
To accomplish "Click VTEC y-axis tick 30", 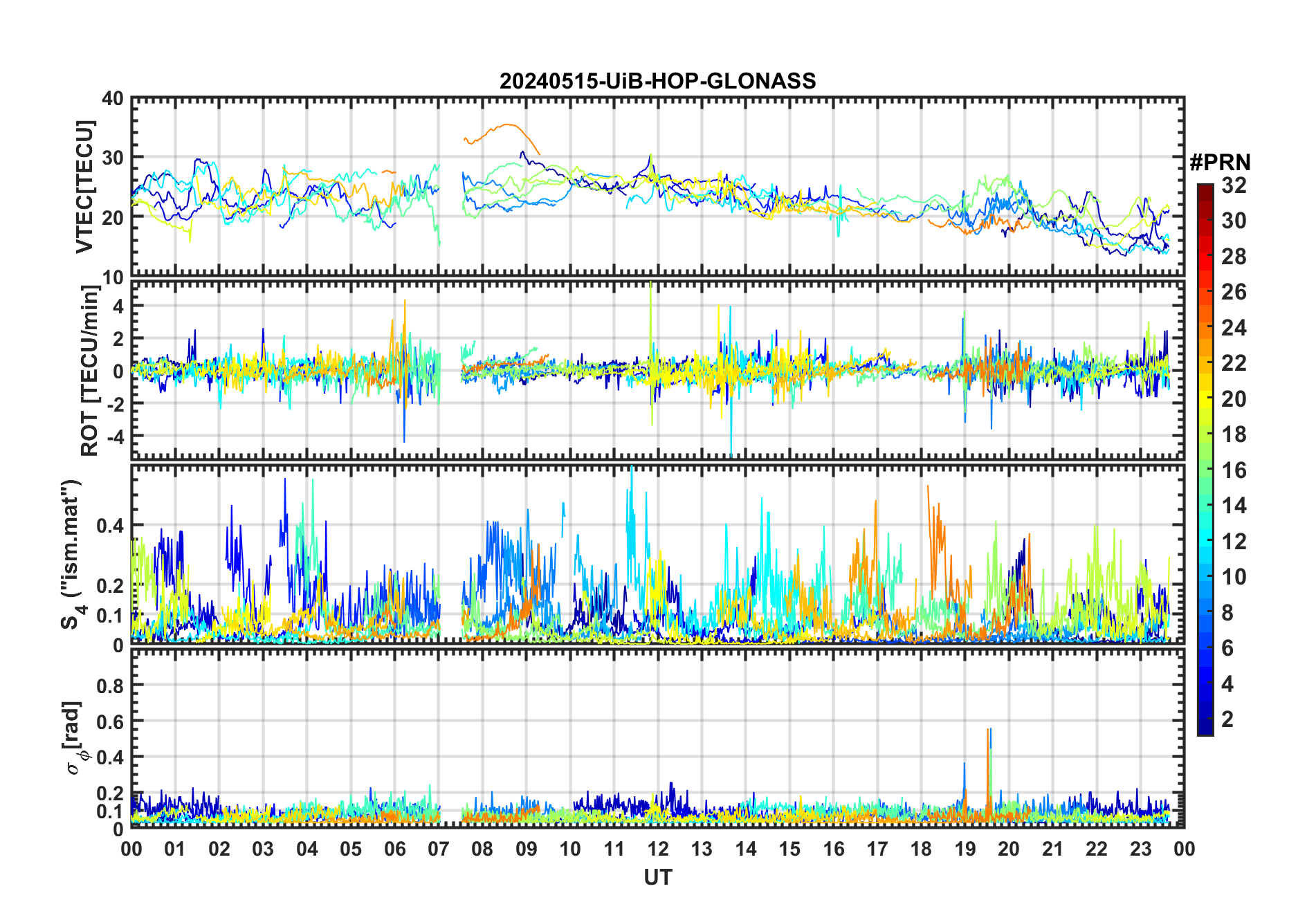I will coord(113,158).
